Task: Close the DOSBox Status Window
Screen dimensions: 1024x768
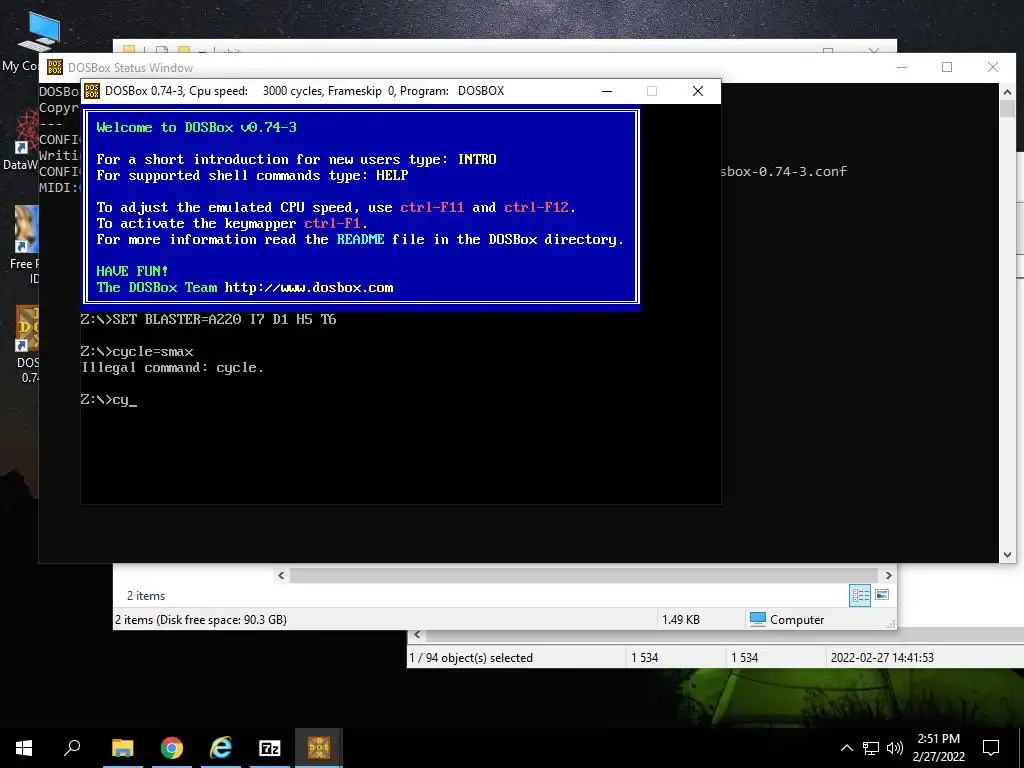Action: tap(993, 67)
